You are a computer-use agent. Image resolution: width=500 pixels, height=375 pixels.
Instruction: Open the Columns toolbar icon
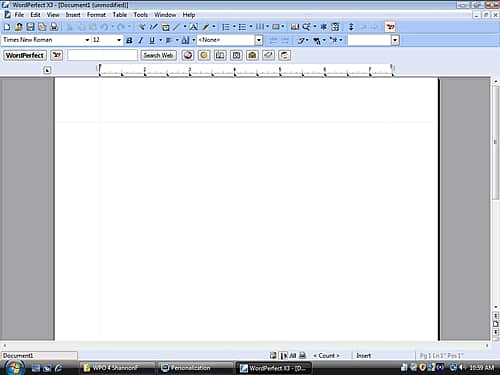[x=260, y=27]
